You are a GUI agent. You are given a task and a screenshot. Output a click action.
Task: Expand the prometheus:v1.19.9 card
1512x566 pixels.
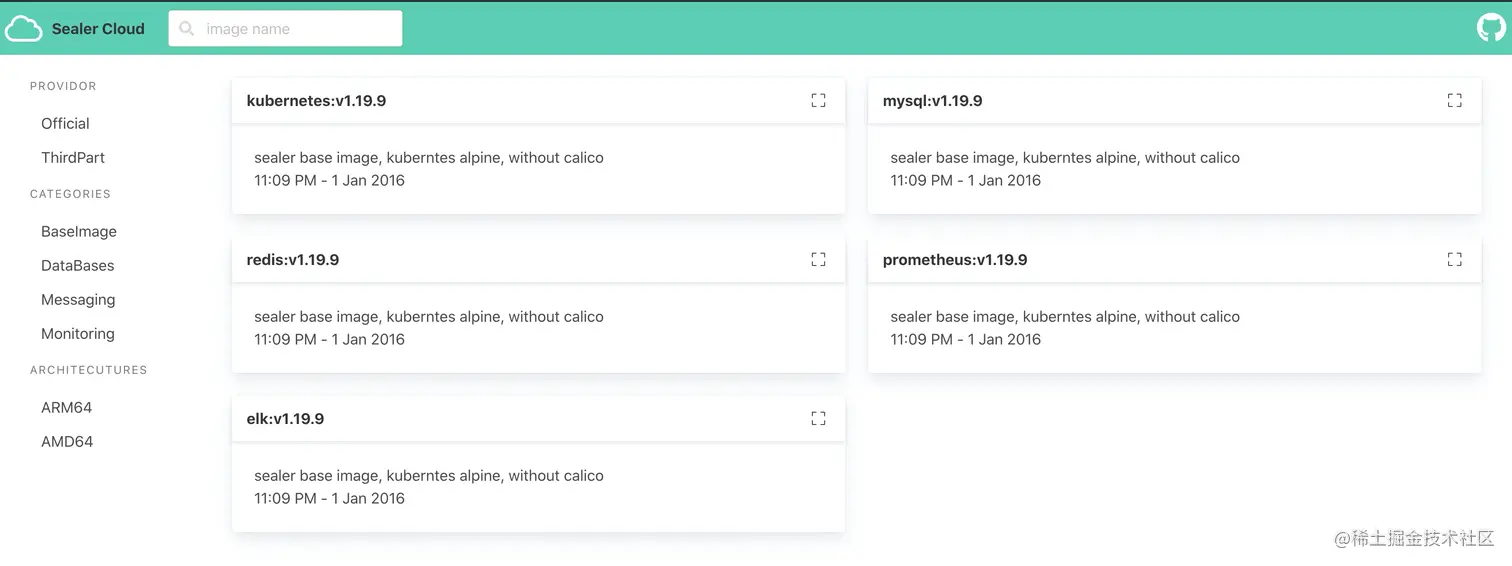1454,259
